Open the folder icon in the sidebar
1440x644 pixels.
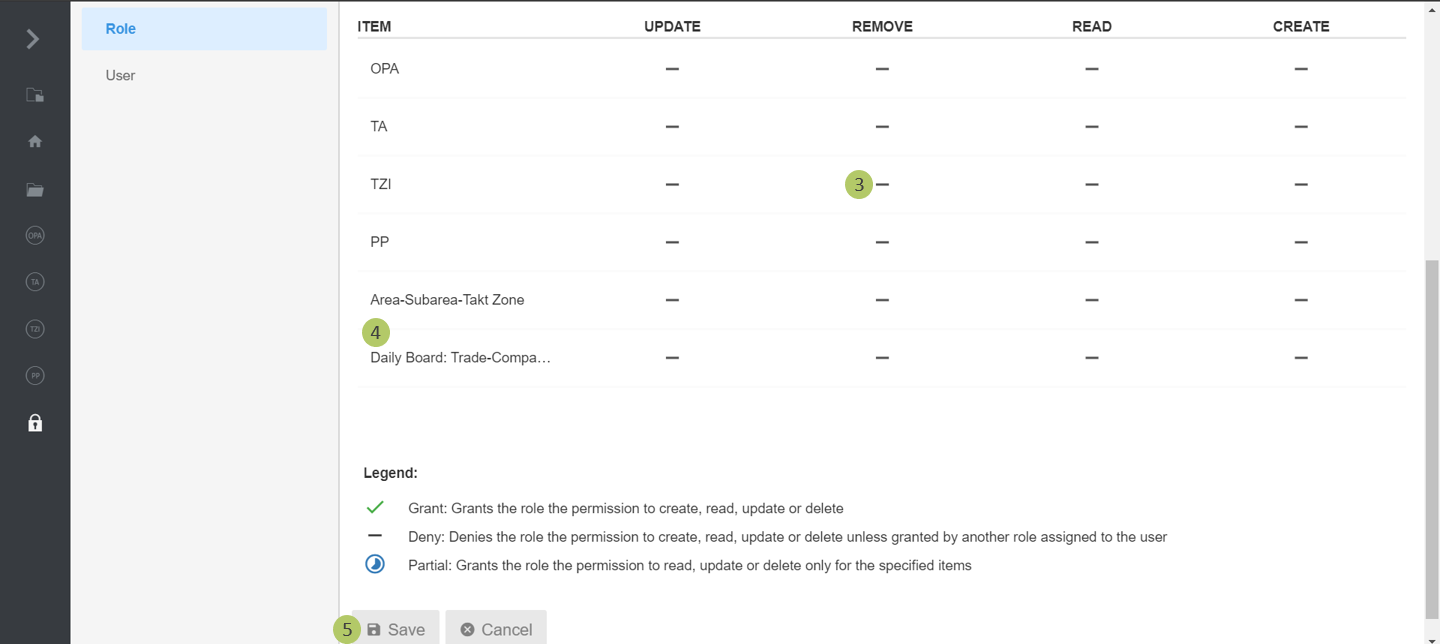click(x=34, y=190)
